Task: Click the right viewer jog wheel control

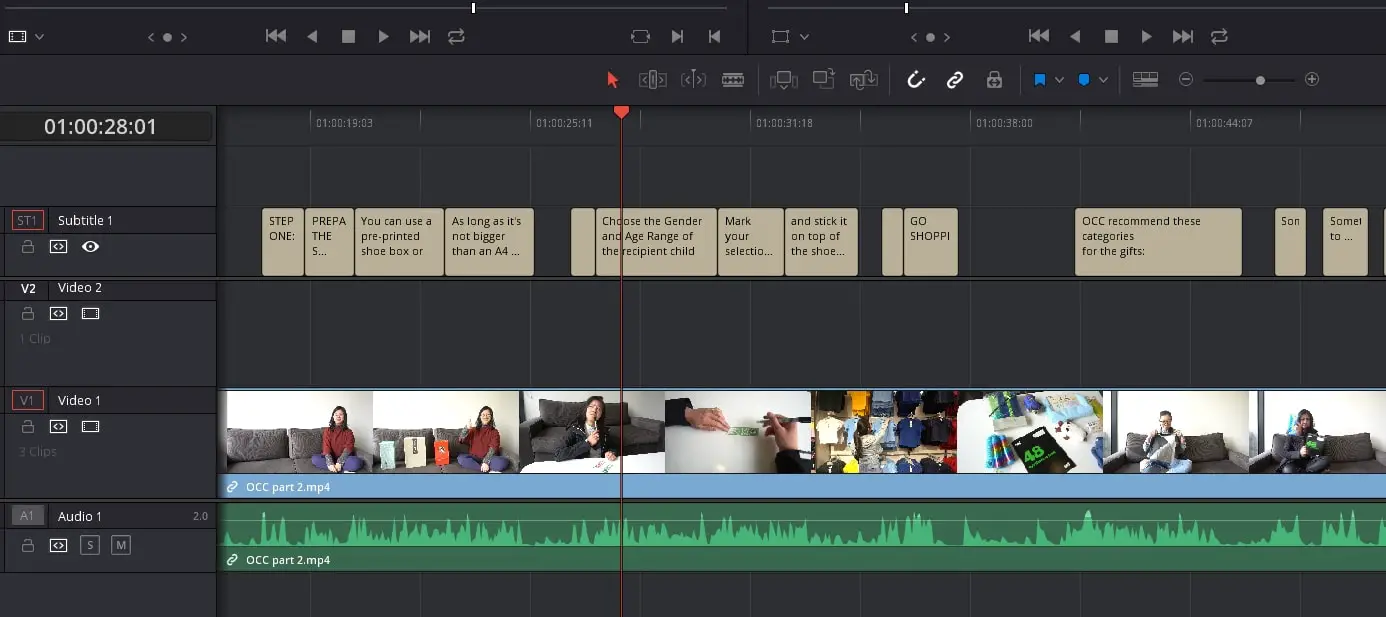Action: tap(930, 37)
